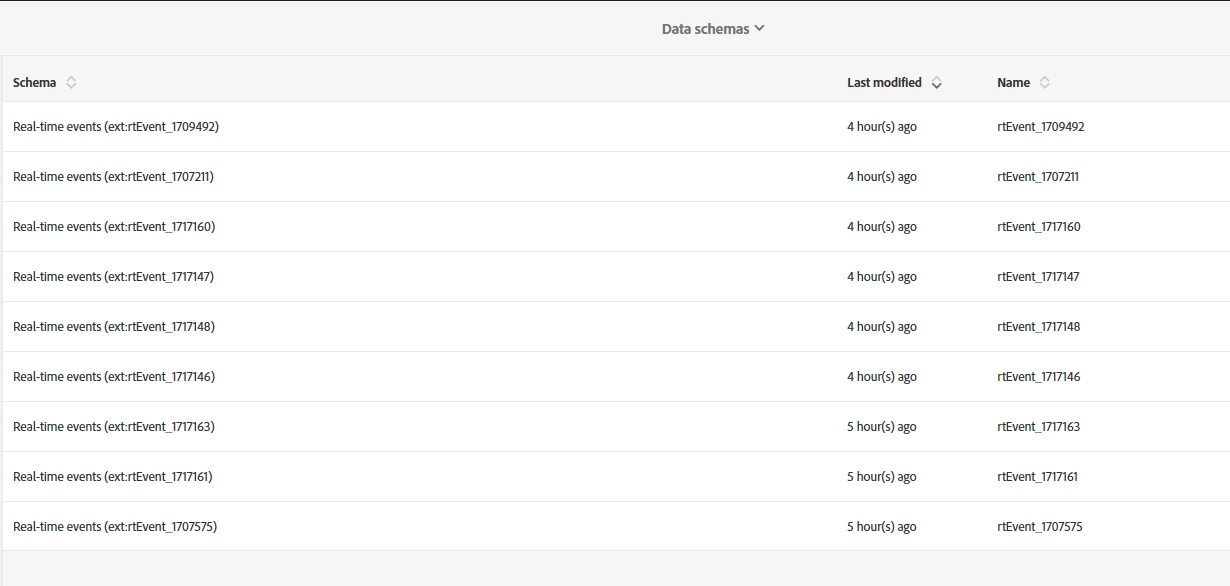Open Real-time events ext:rtEvent_1717146

114,377
